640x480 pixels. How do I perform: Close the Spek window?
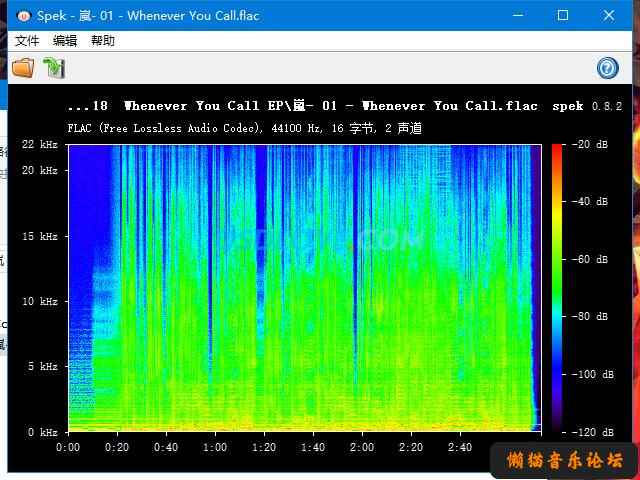(609, 15)
